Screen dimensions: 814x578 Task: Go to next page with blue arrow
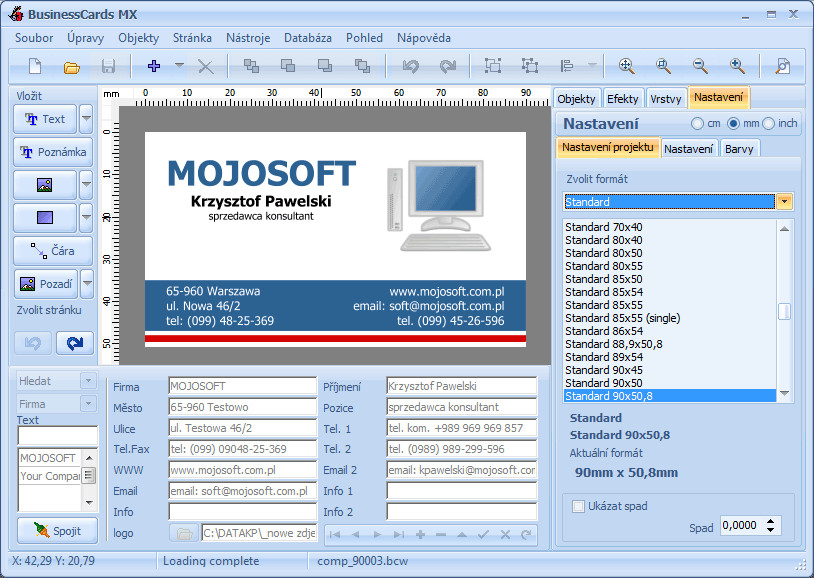click(75, 343)
